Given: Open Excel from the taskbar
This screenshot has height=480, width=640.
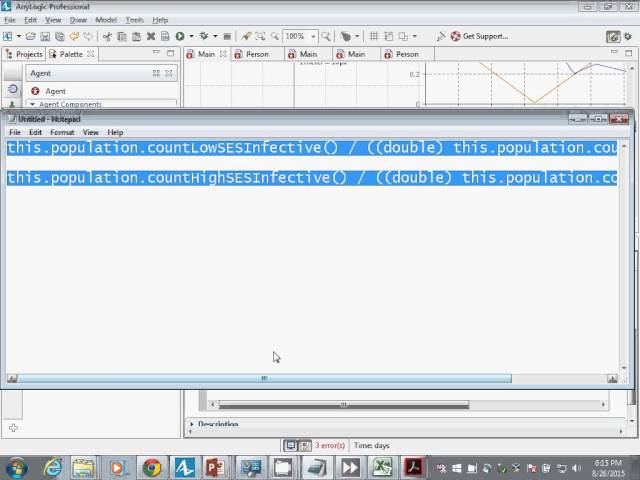Looking at the screenshot, I should click(x=382, y=468).
